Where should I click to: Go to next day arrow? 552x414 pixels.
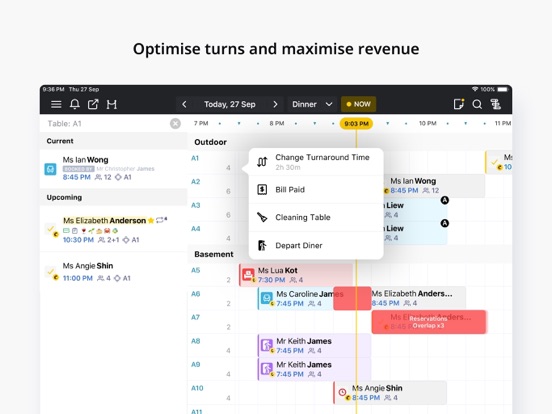pos(275,104)
